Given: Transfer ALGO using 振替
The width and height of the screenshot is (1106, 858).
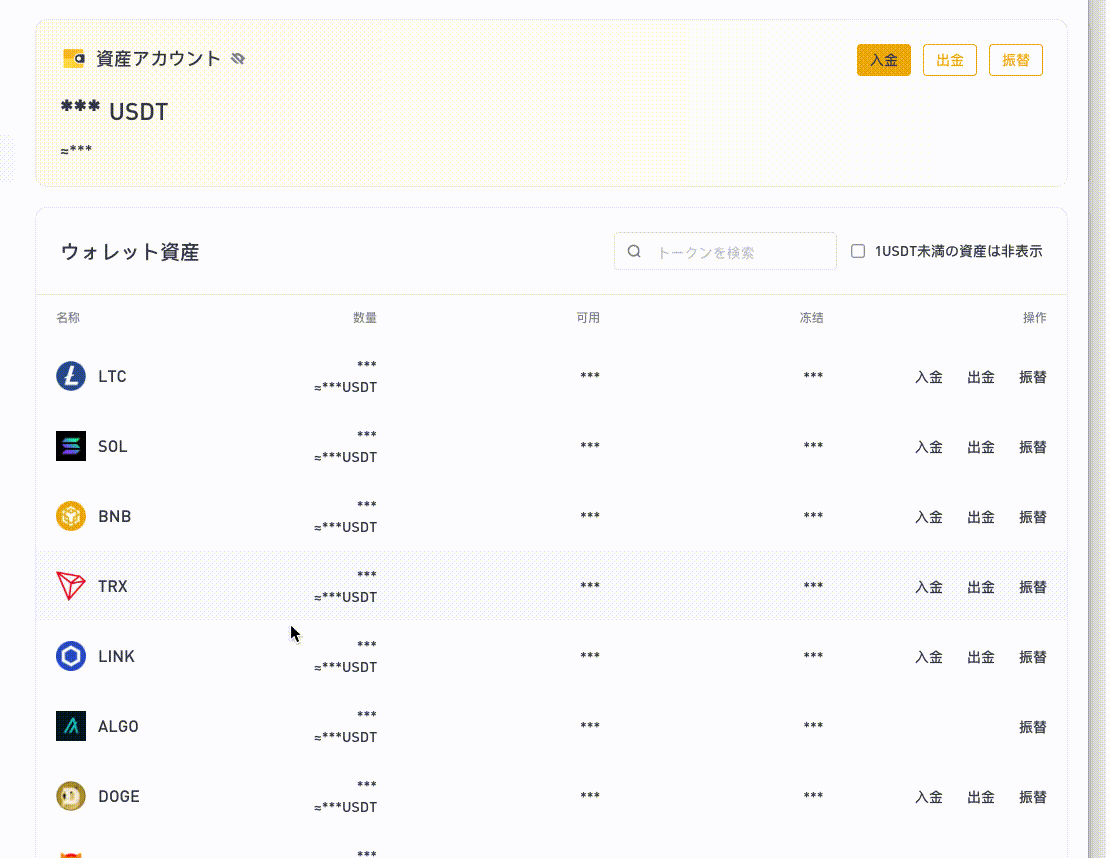Looking at the screenshot, I should [x=1033, y=727].
